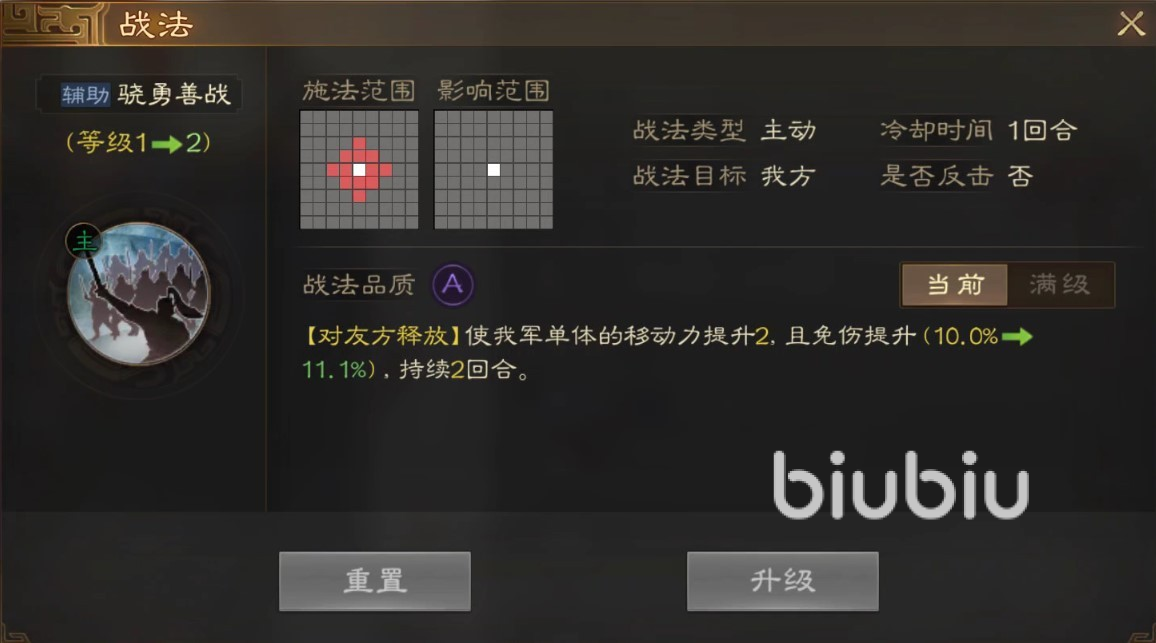Viewport: 1156px width, 643px height.
Task: Click the 战法 title icon ornament
Action: tap(50, 23)
